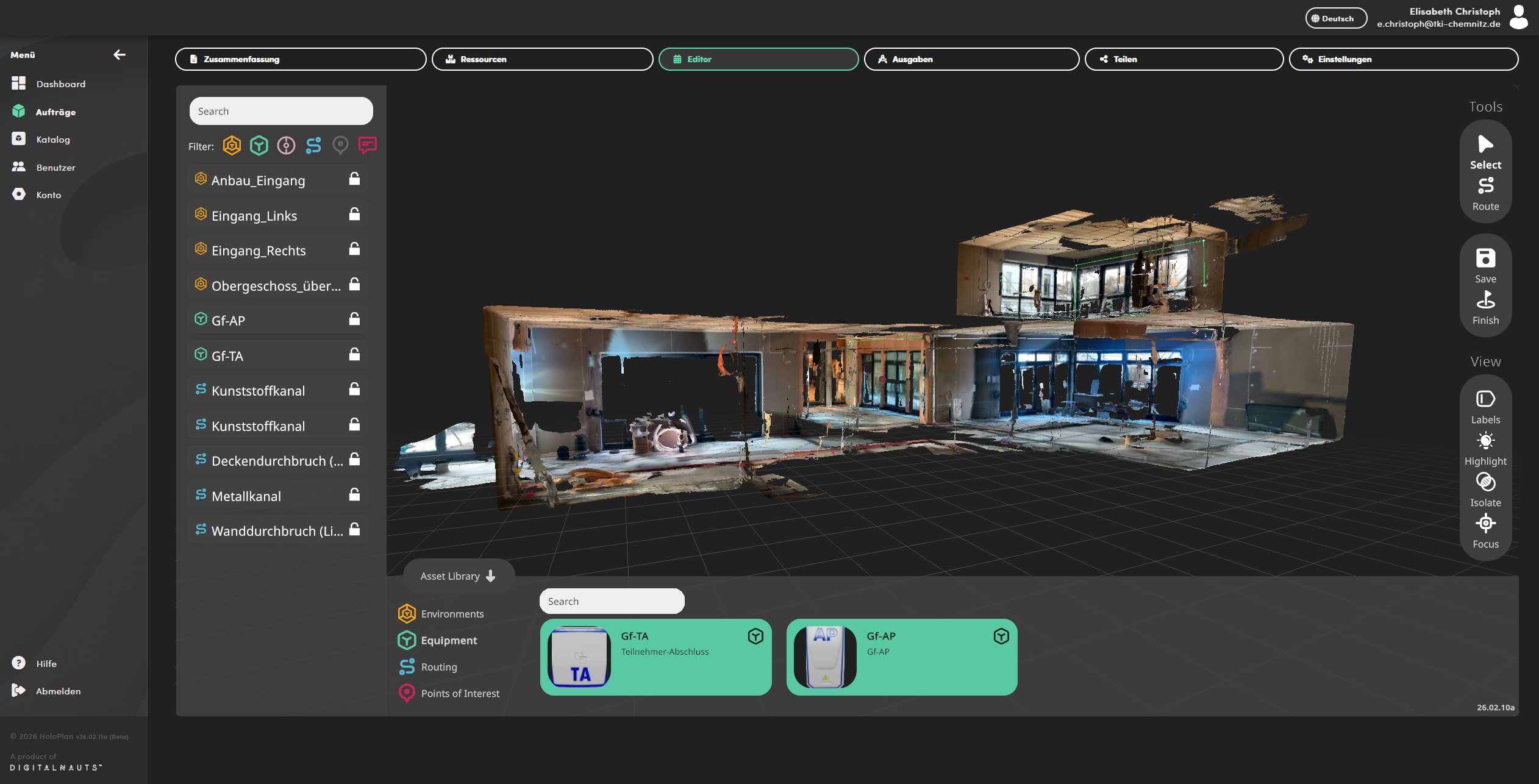The width and height of the screenshot is (1539, 784).
Task: Toggle the pink comments filter icon
Action: [x=368, y=145]
